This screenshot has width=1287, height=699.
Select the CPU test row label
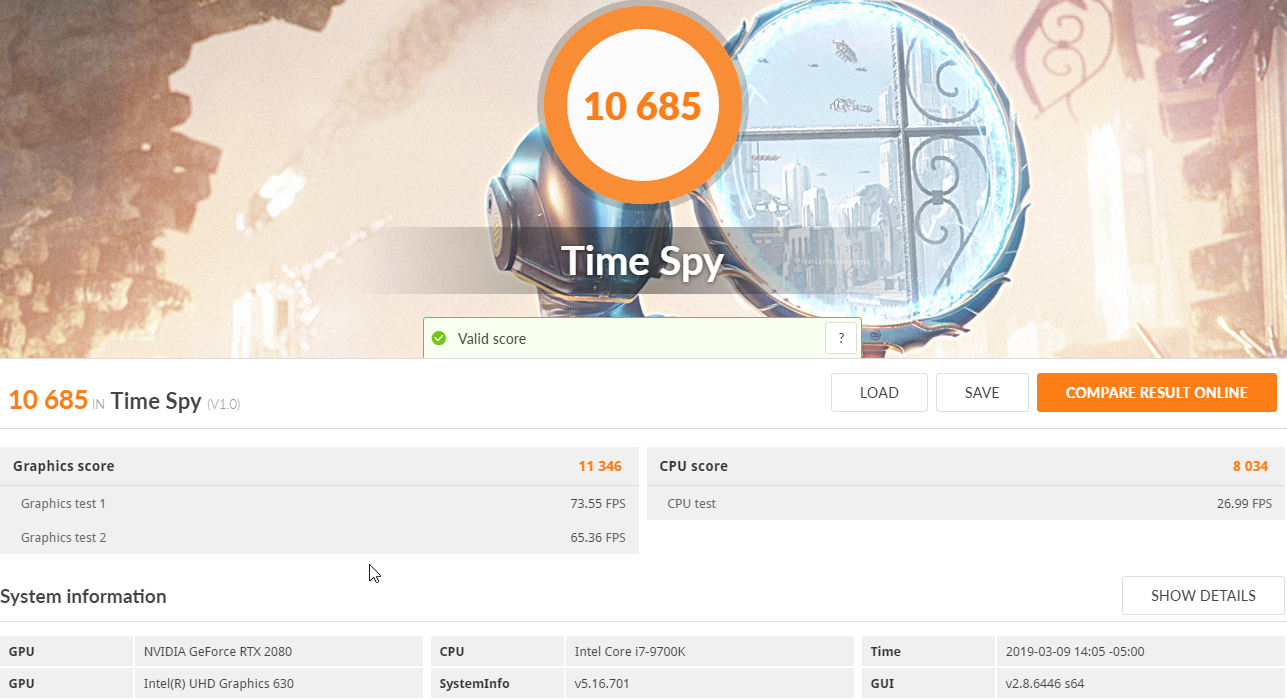[692, 504]
